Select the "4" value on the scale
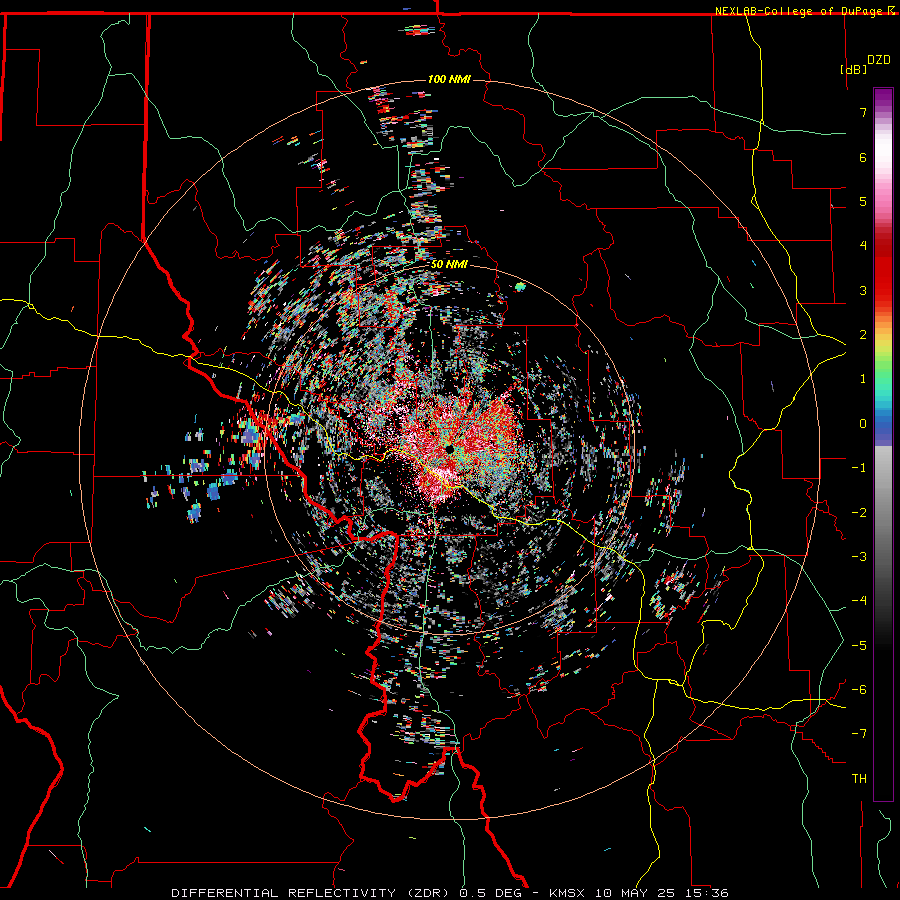The width and height of the screenshot is (900, 900). tap(863, 246)
